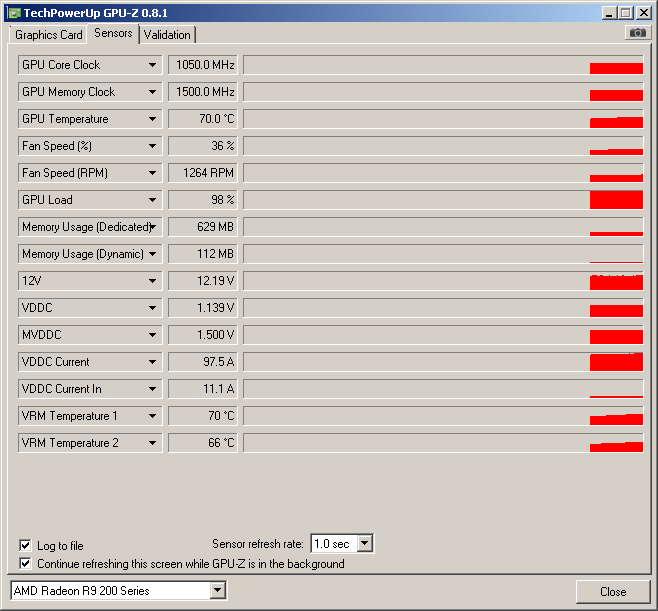The height and width of the screenshot is (611, 658).
Task: Expand the VRM Temperature 2 dropdown
Action: pyautogui.click(x=152, y=443)
